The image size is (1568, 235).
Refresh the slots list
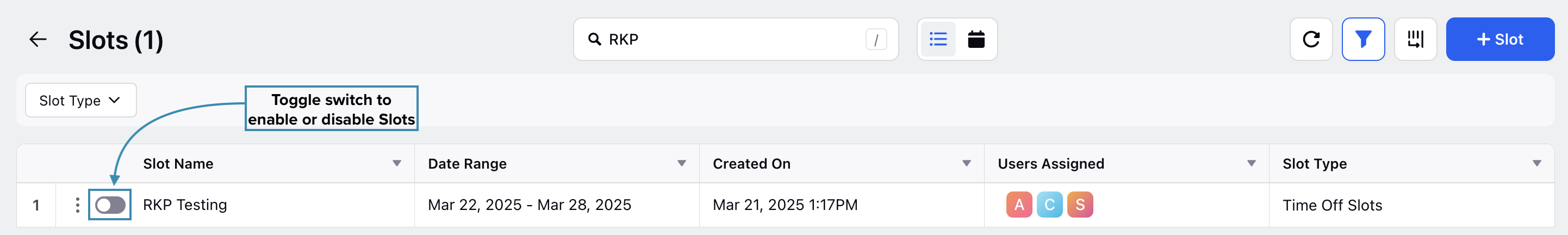[x=1311, y=40]
